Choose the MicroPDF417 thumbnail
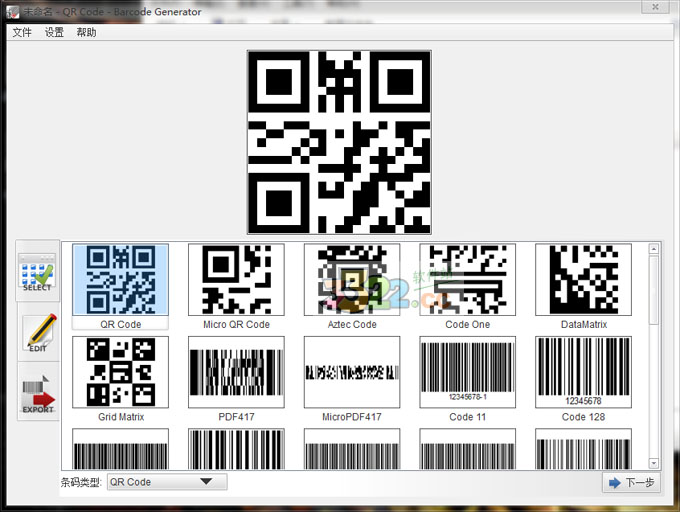 click(x=352, y=372)
